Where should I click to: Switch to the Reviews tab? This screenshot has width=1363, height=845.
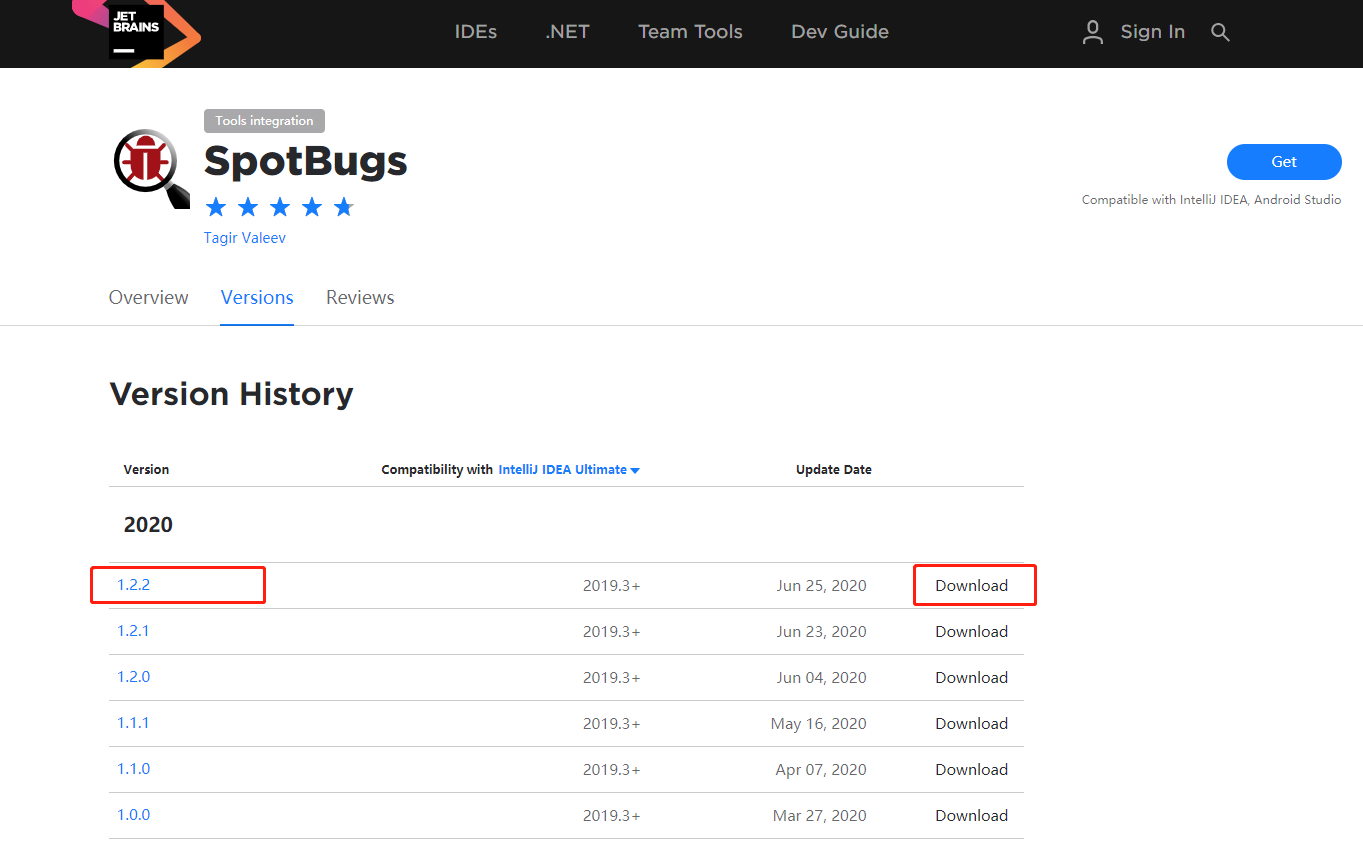tap(360, 297)
